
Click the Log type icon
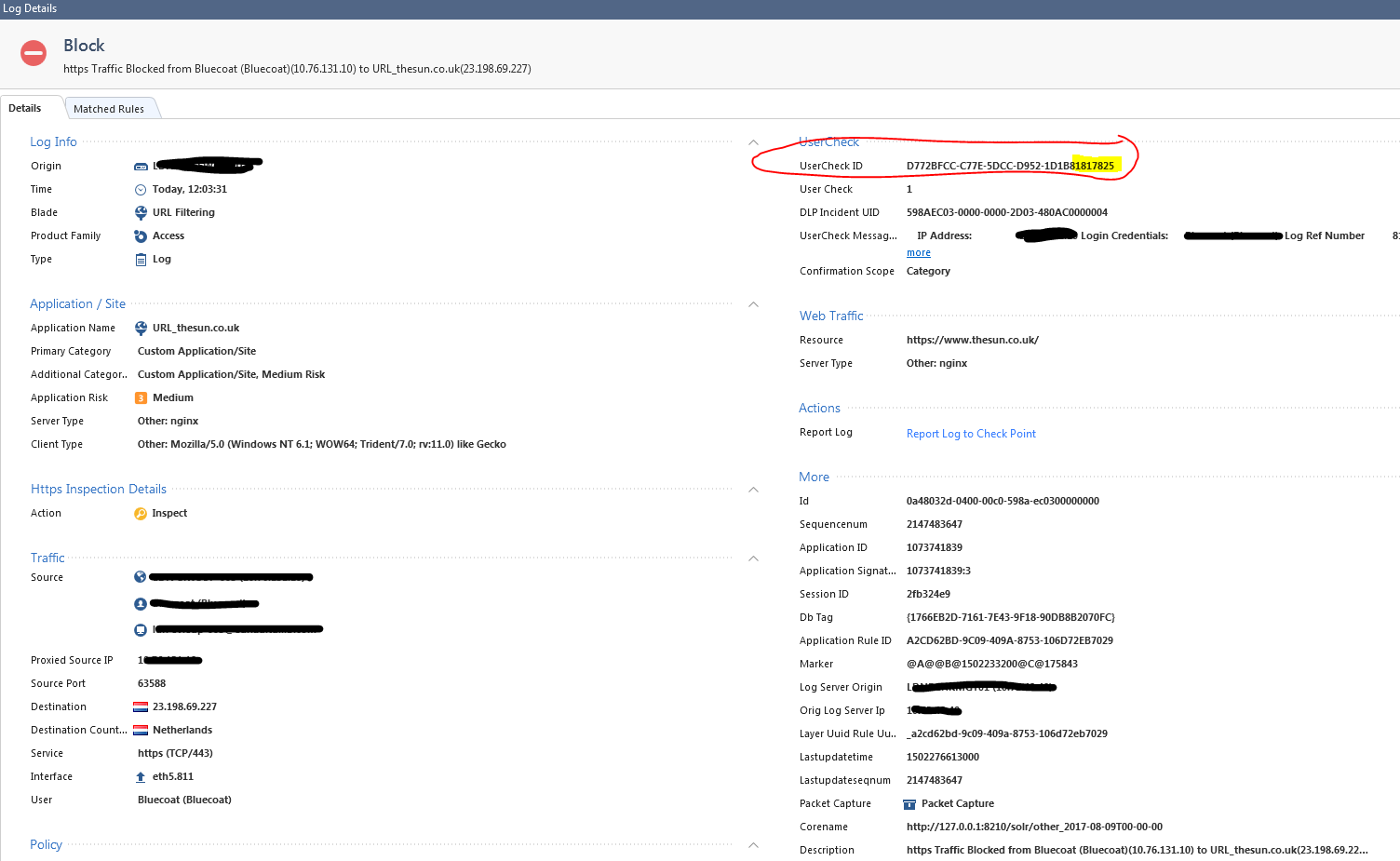click(x=141, y=260)
